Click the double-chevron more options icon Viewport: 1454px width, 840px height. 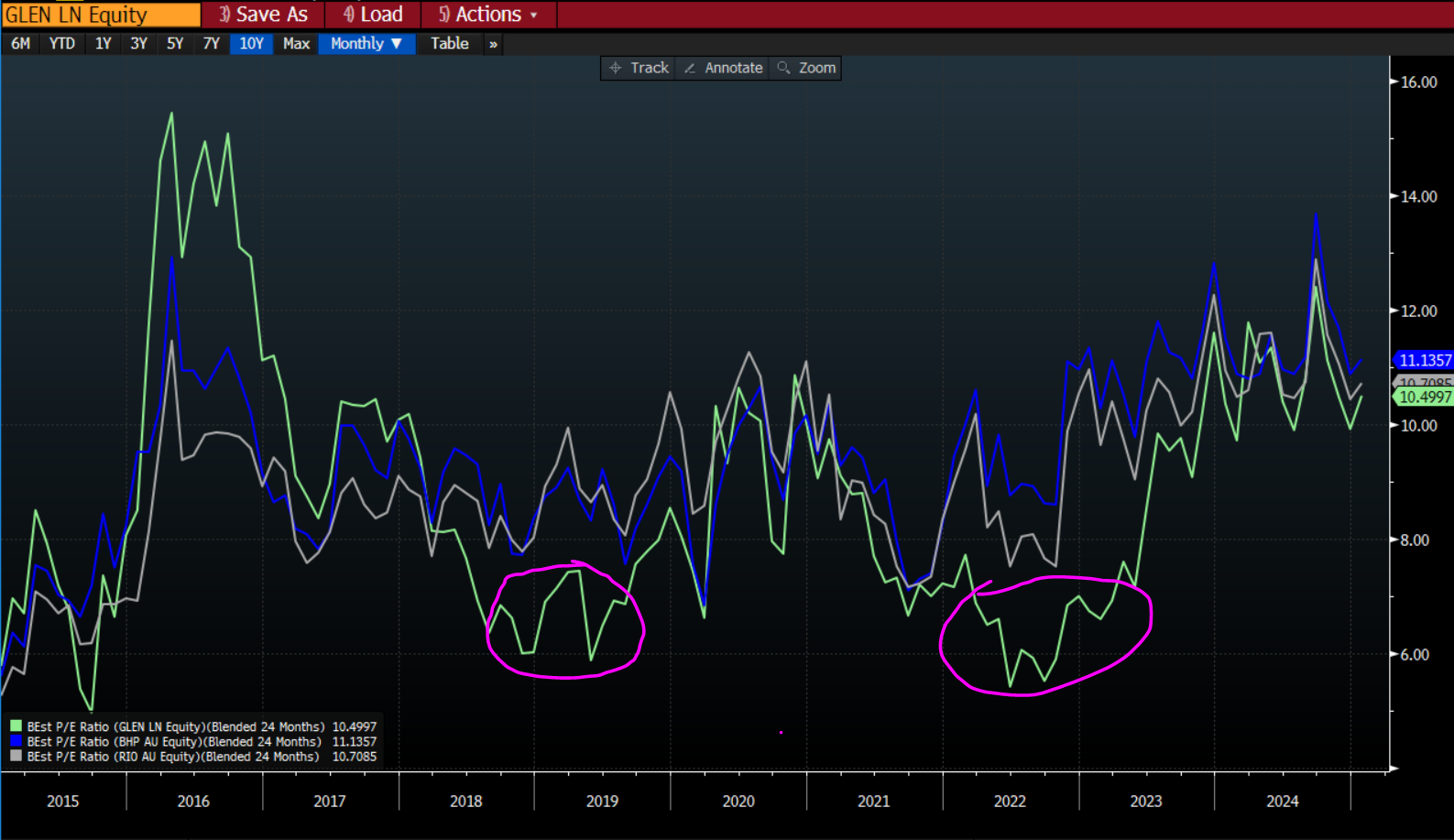point(493,44)
